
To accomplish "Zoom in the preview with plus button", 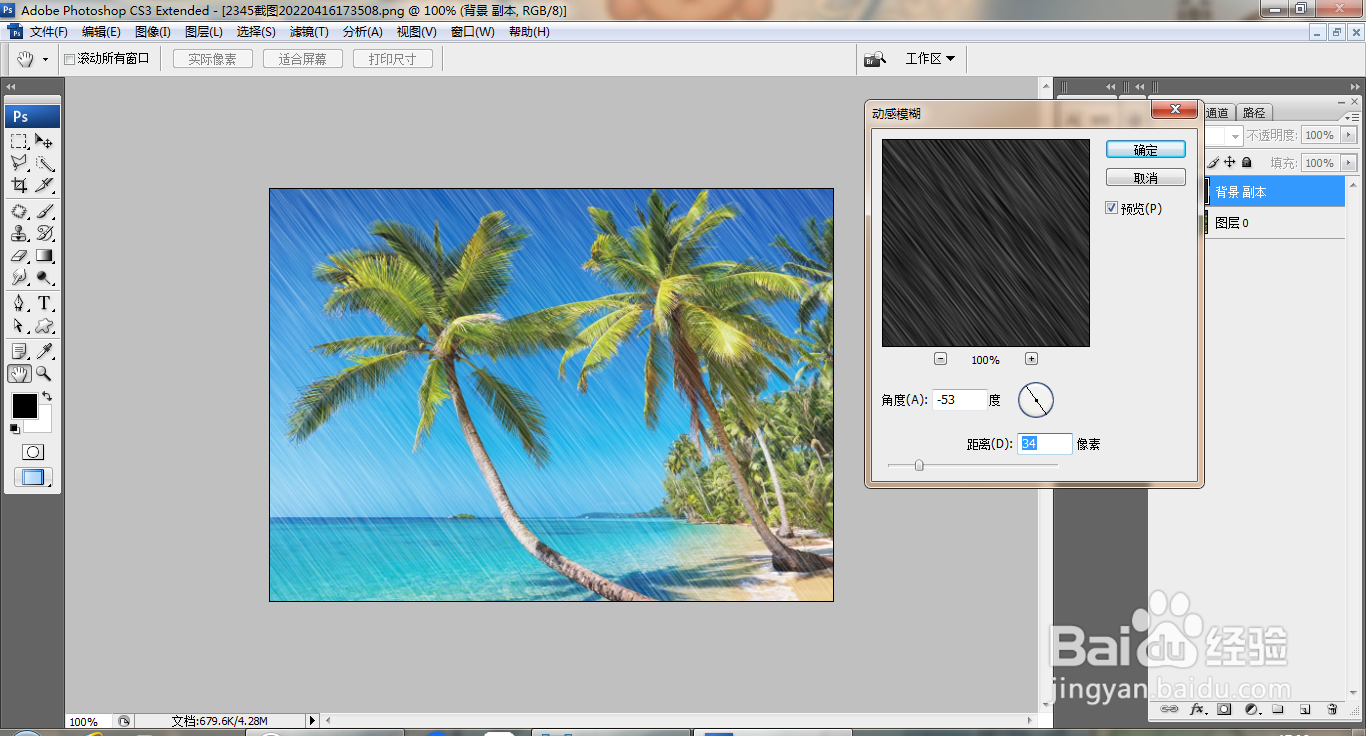I will (1031, 359).
